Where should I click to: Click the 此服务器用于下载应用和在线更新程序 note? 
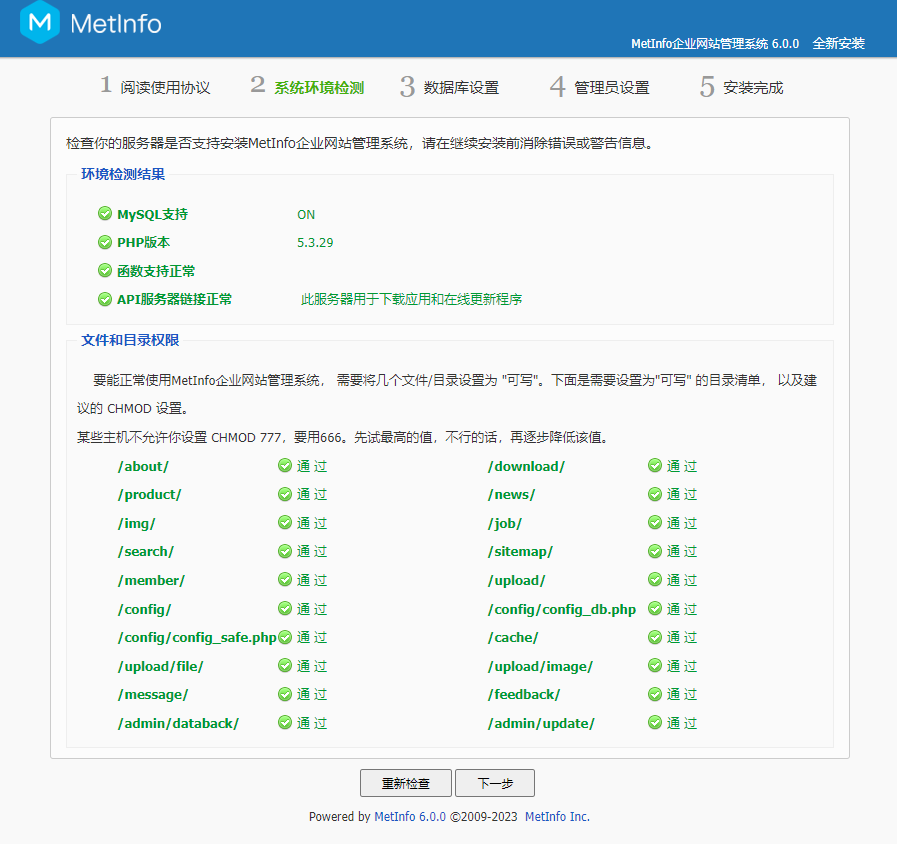point(411,299)
